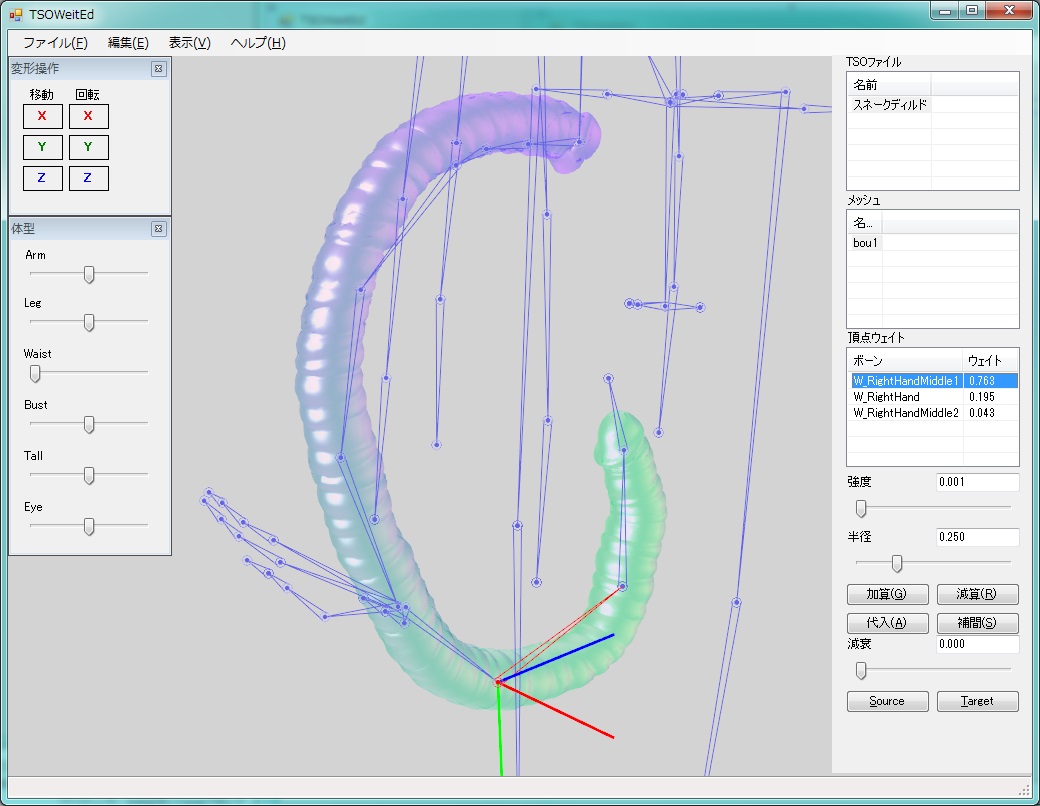Open the 表示(V) menu
This screenshot has height=806, width=1040.
coord(189,43)
